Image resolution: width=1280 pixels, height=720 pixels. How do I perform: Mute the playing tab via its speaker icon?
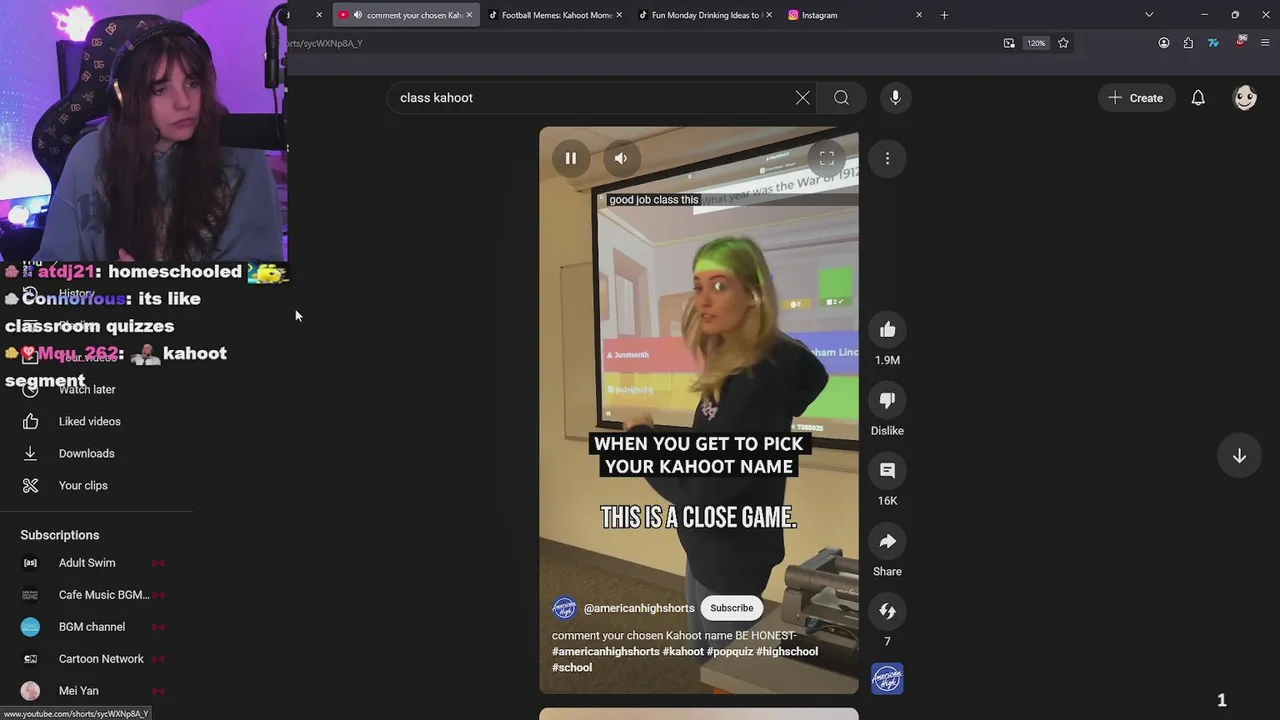[x=357, y=15]
